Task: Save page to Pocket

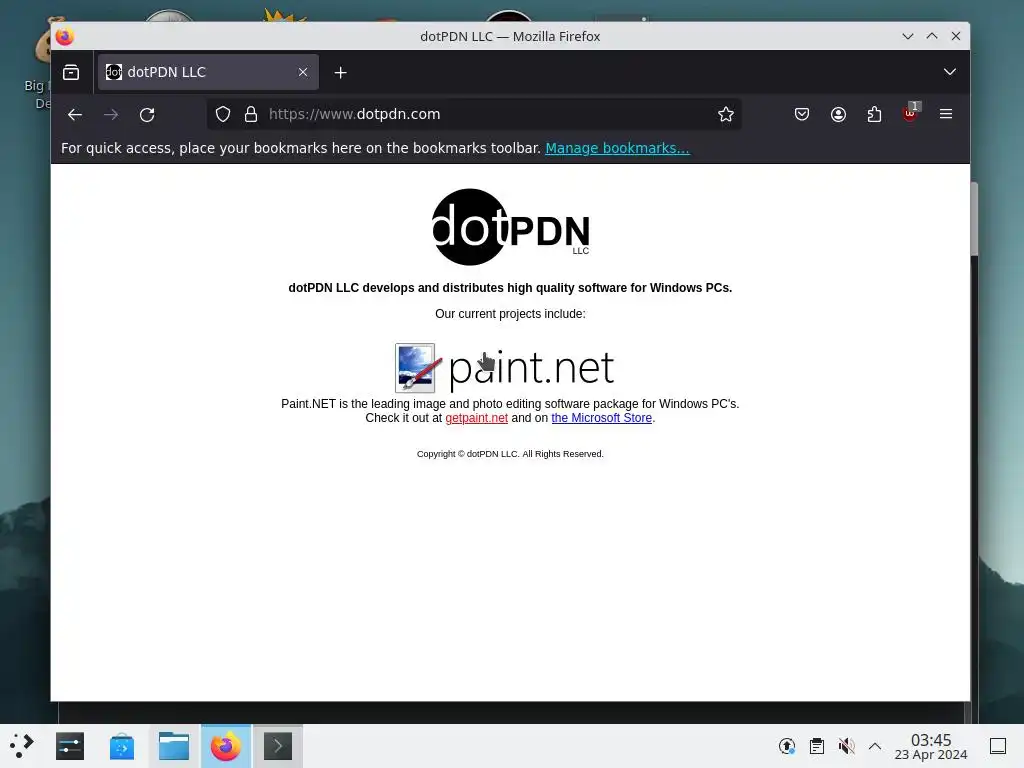Action: point(802,114)
